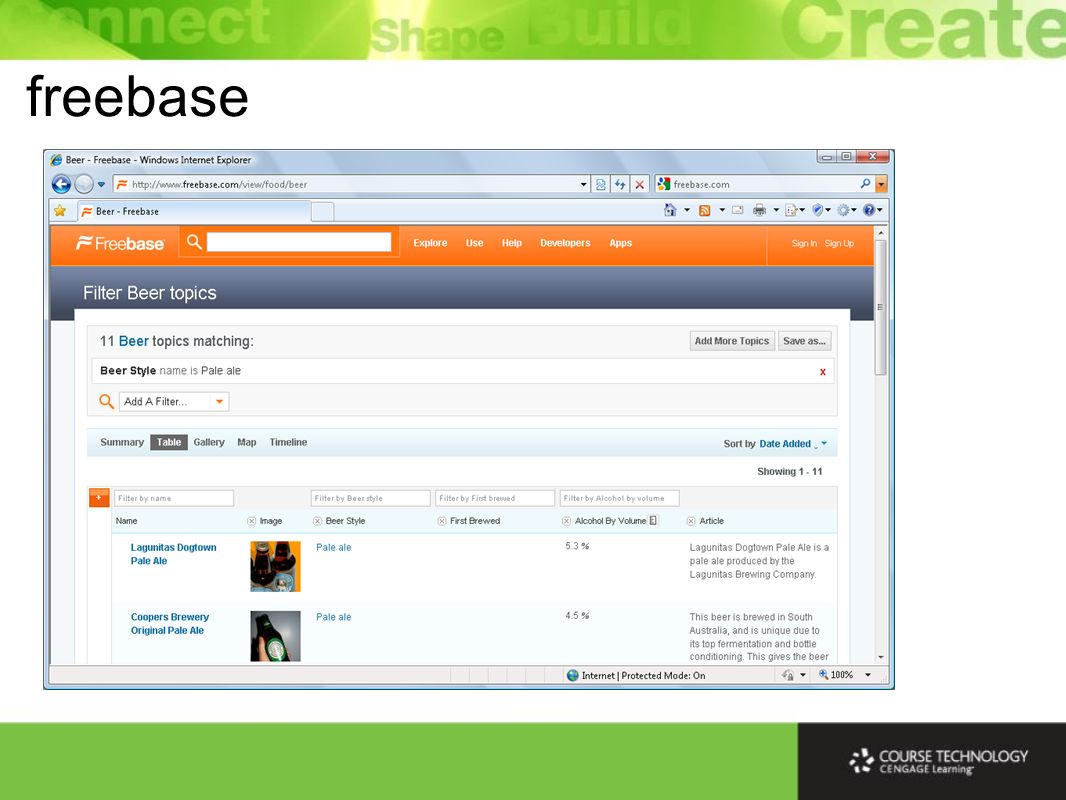Click the Filter by Alcohol by volume field
Image resolution: width=1066 pixels, height=800 pixels.
pos(619,498)
